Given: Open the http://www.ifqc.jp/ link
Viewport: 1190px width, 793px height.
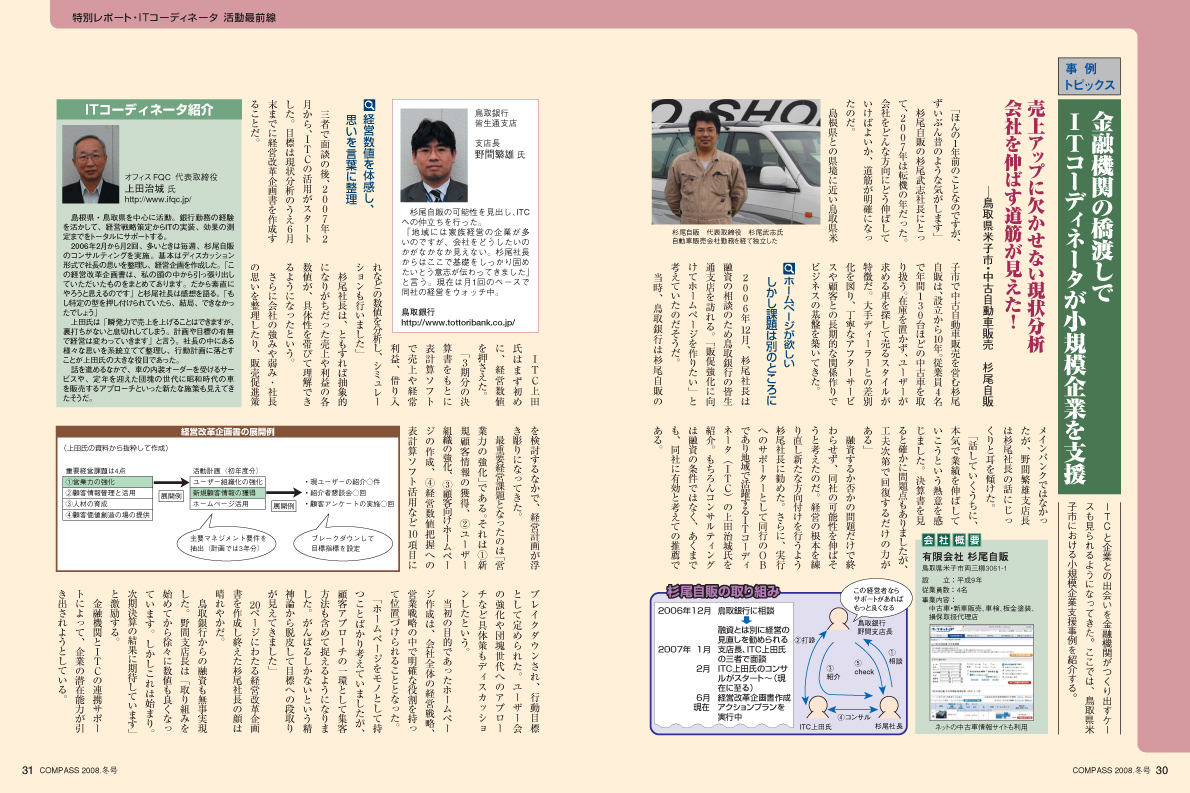Looking at the screenshot, I should pyautogui.click(x=158, y=200).
